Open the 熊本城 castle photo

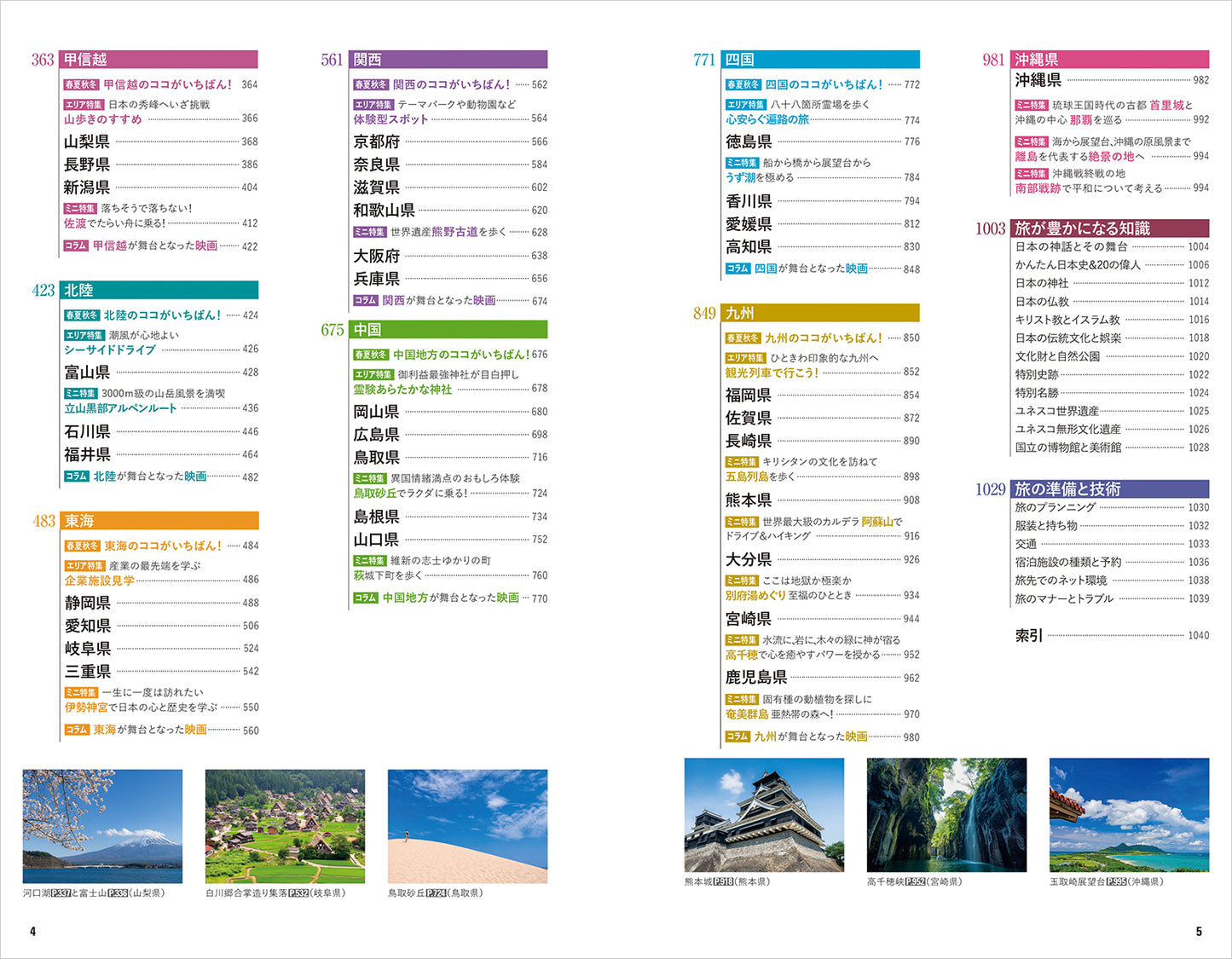[x=764, y=815]
